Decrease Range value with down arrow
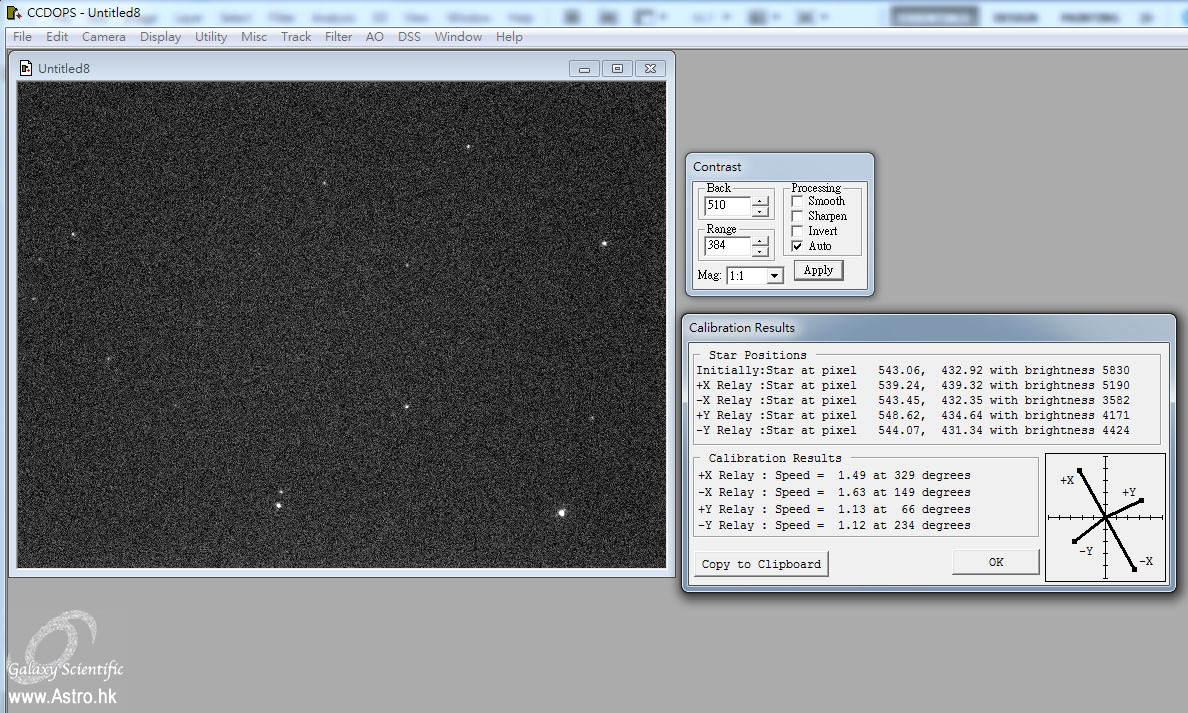The width and height of the screenshot is (1188, 713). pyautogui.click(x=760, y=251)
